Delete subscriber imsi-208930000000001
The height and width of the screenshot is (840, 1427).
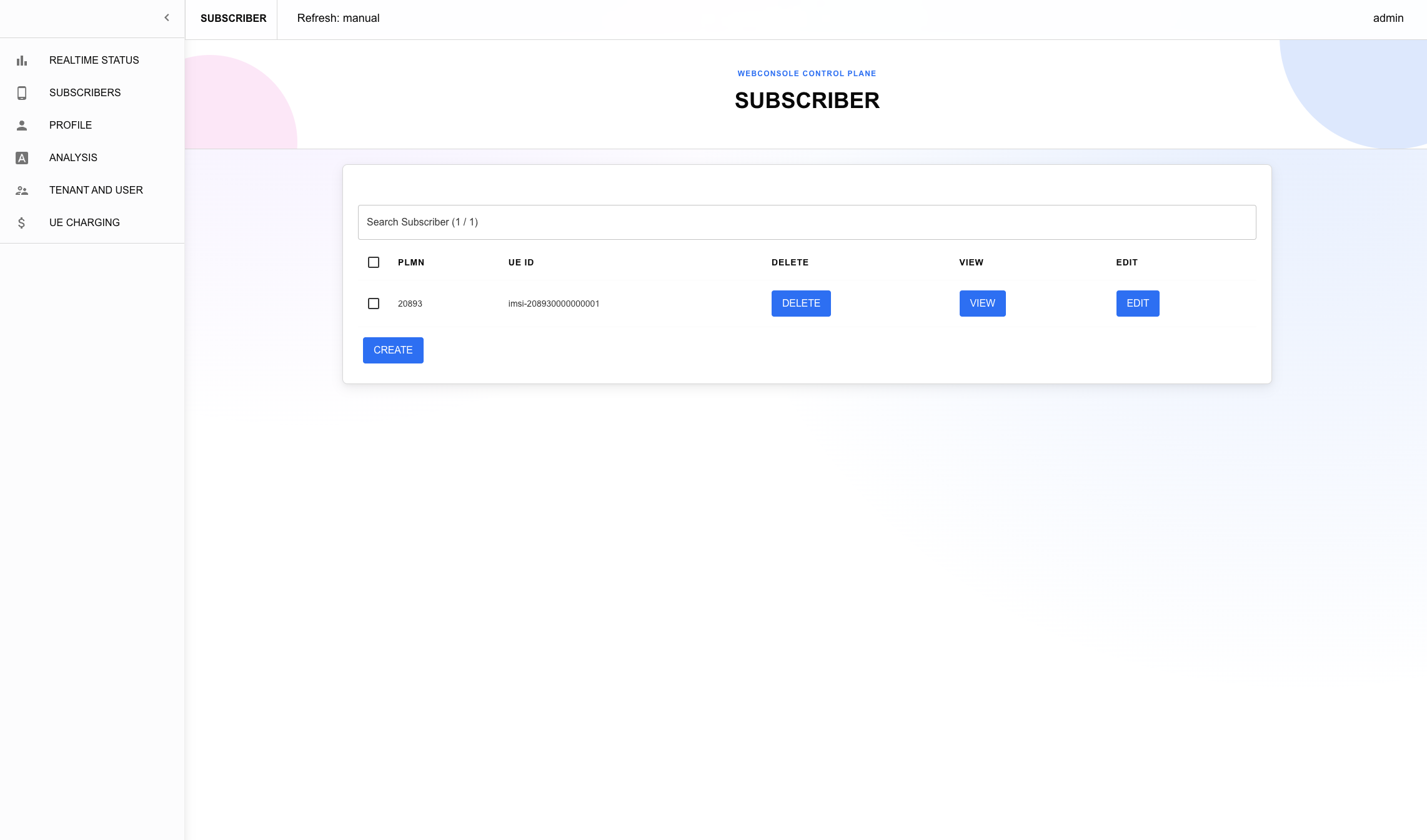click(x=801, y=304)
